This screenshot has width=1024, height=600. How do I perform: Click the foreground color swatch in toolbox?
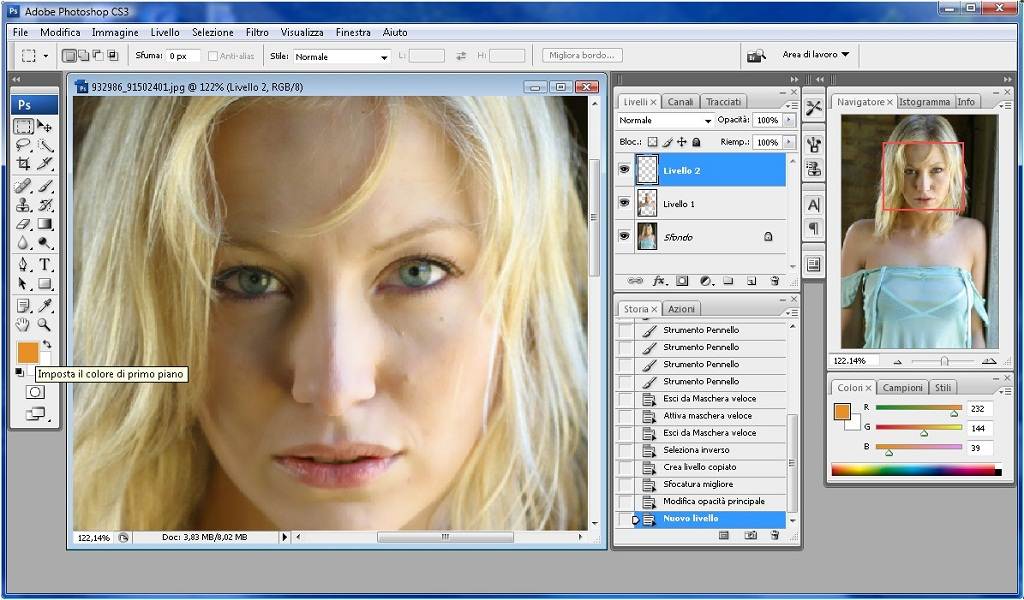27,352
